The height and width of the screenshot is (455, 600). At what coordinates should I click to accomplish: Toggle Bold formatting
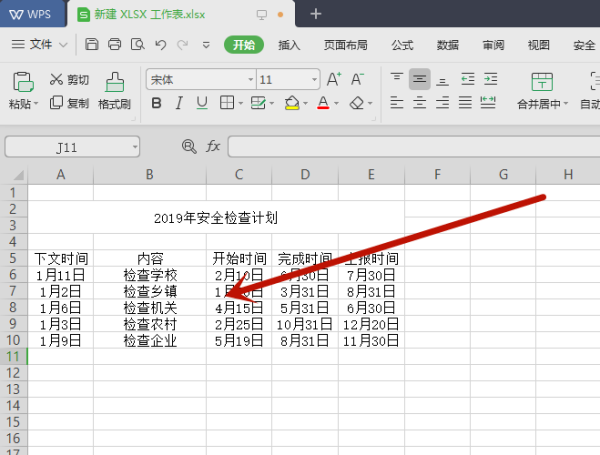point(156,102)
